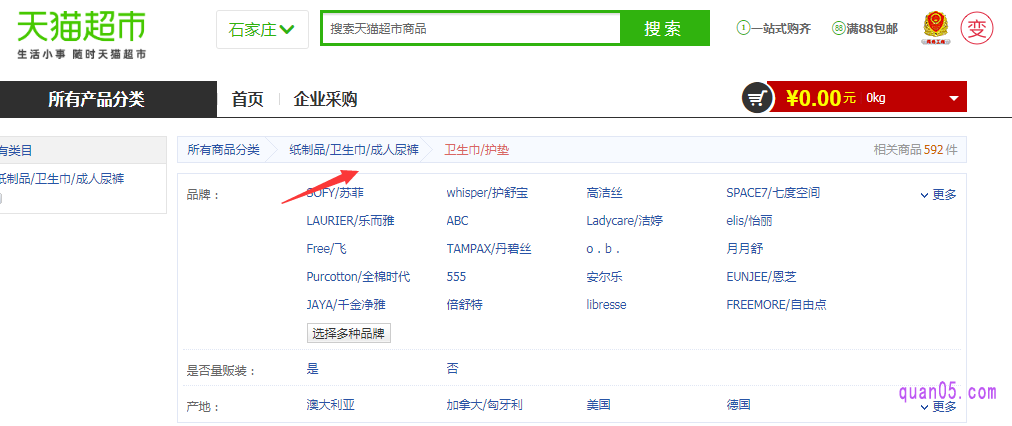
Task: Open the shopping cart icon
Action: (757, 98)
